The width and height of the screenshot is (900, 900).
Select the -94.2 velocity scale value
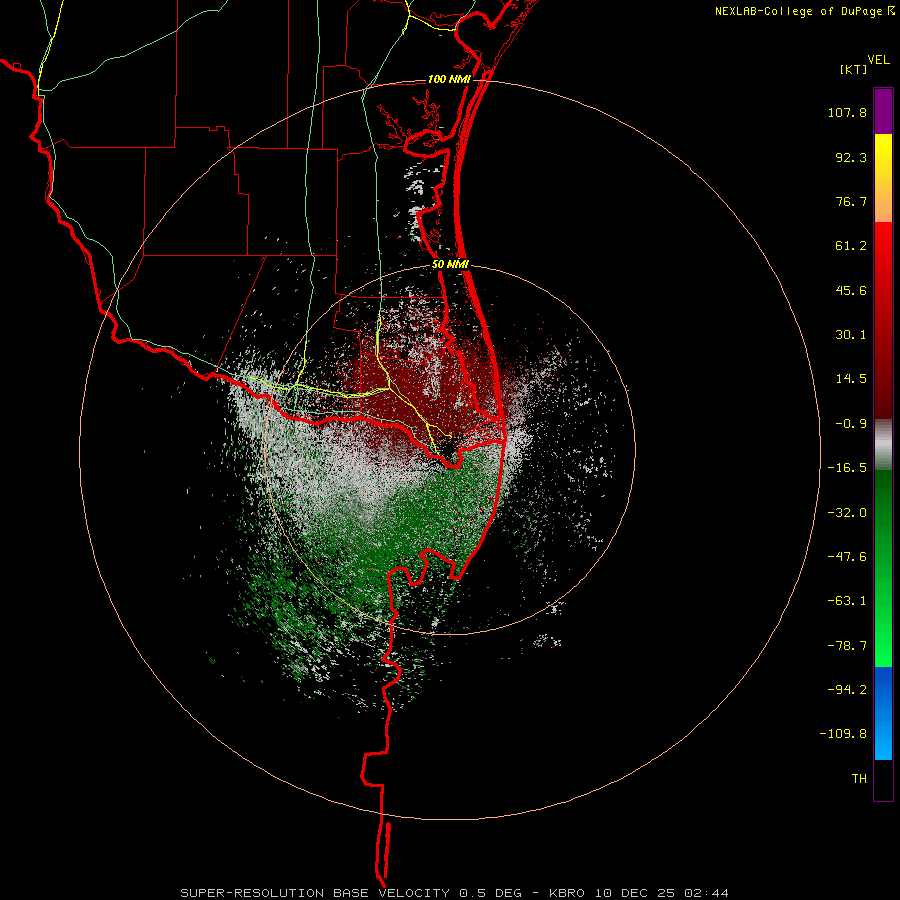847,690
